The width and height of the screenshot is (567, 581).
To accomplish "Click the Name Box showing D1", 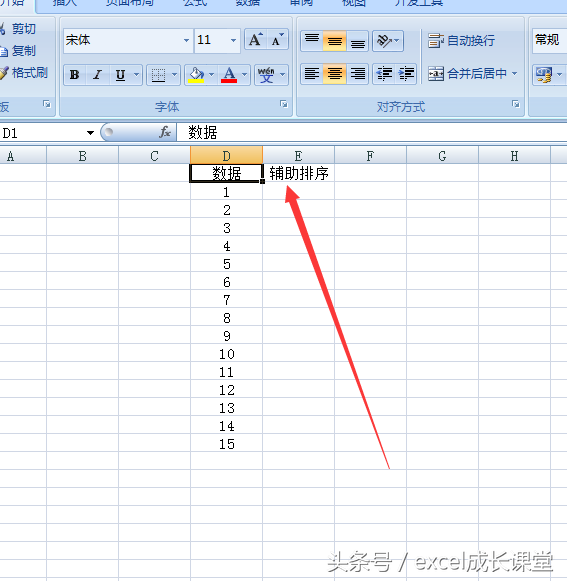I will pyautogui.click(x=43, y=133).
